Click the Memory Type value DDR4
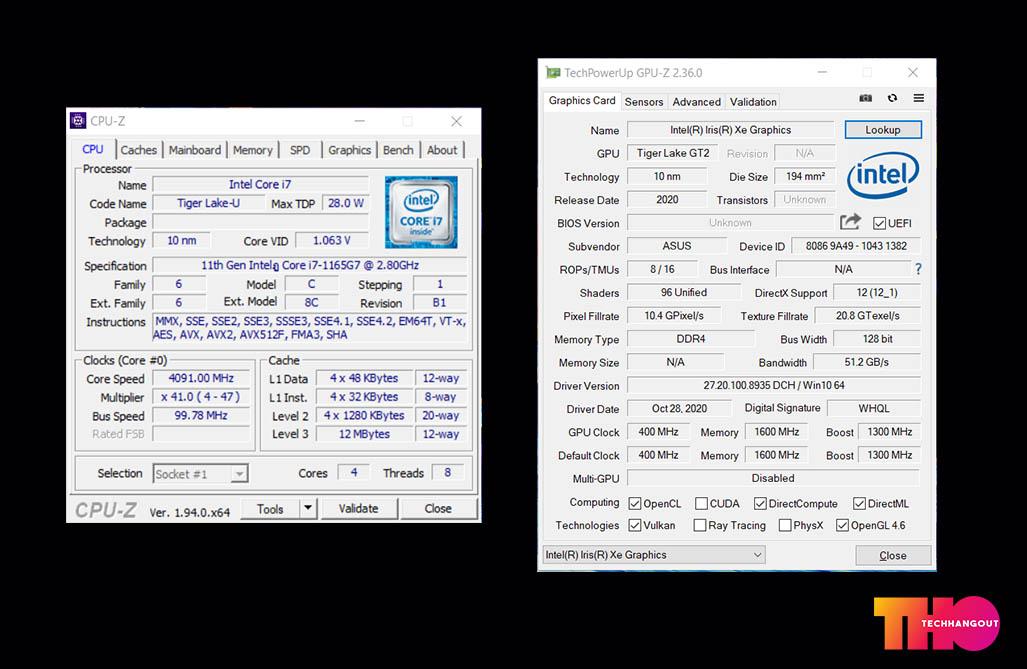 point(690,339)
